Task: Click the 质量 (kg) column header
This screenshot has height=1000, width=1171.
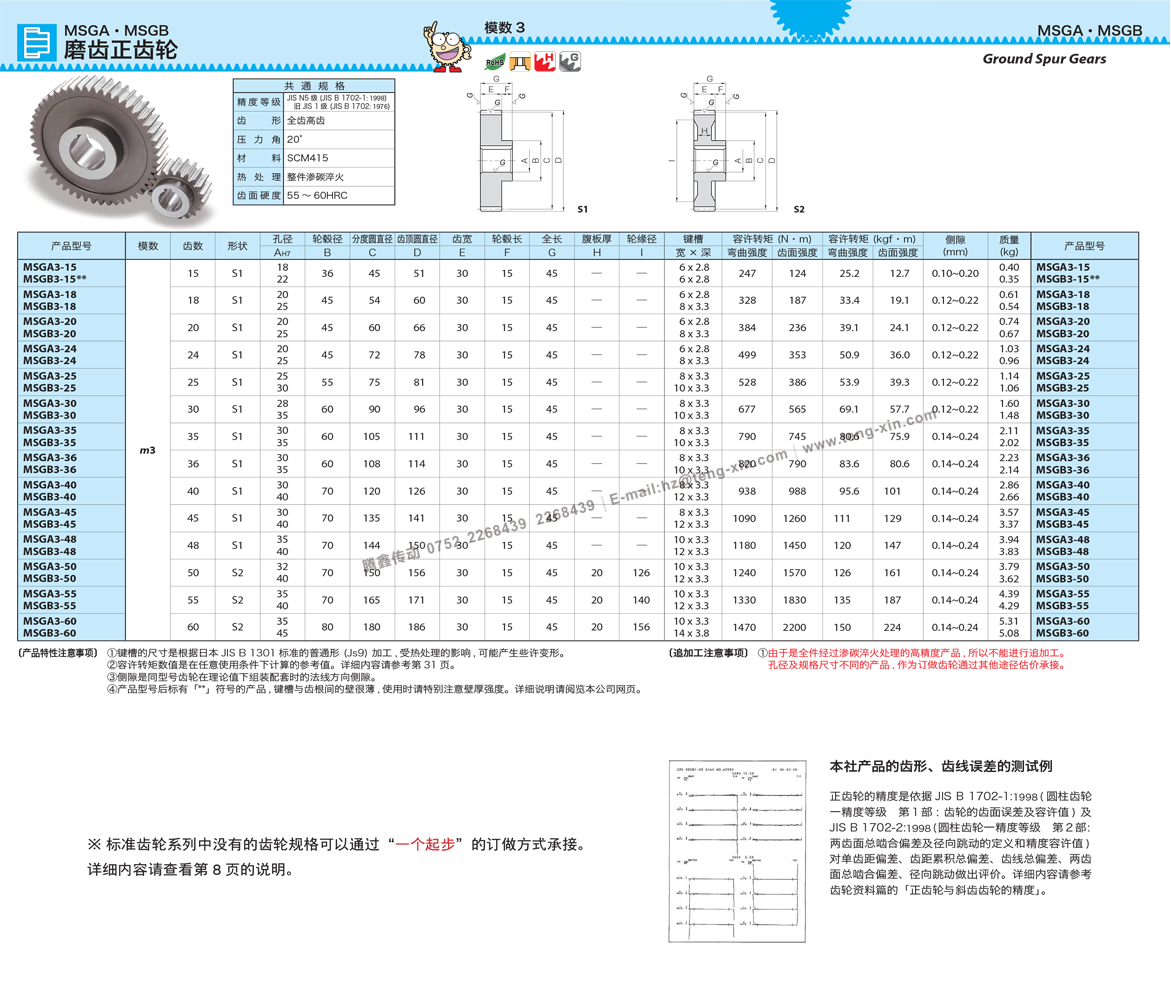Action: point(1009,246)
